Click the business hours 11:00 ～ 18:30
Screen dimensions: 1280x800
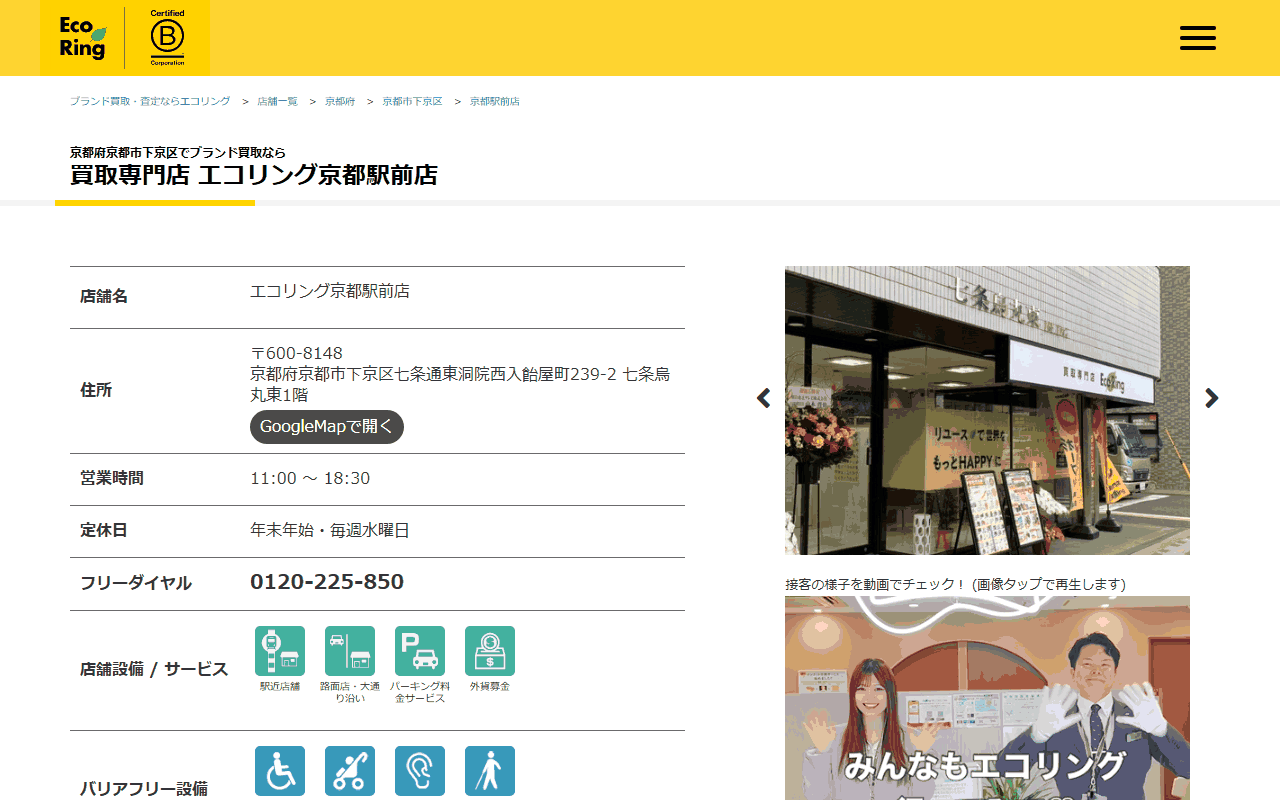click(x=310, y=478)
